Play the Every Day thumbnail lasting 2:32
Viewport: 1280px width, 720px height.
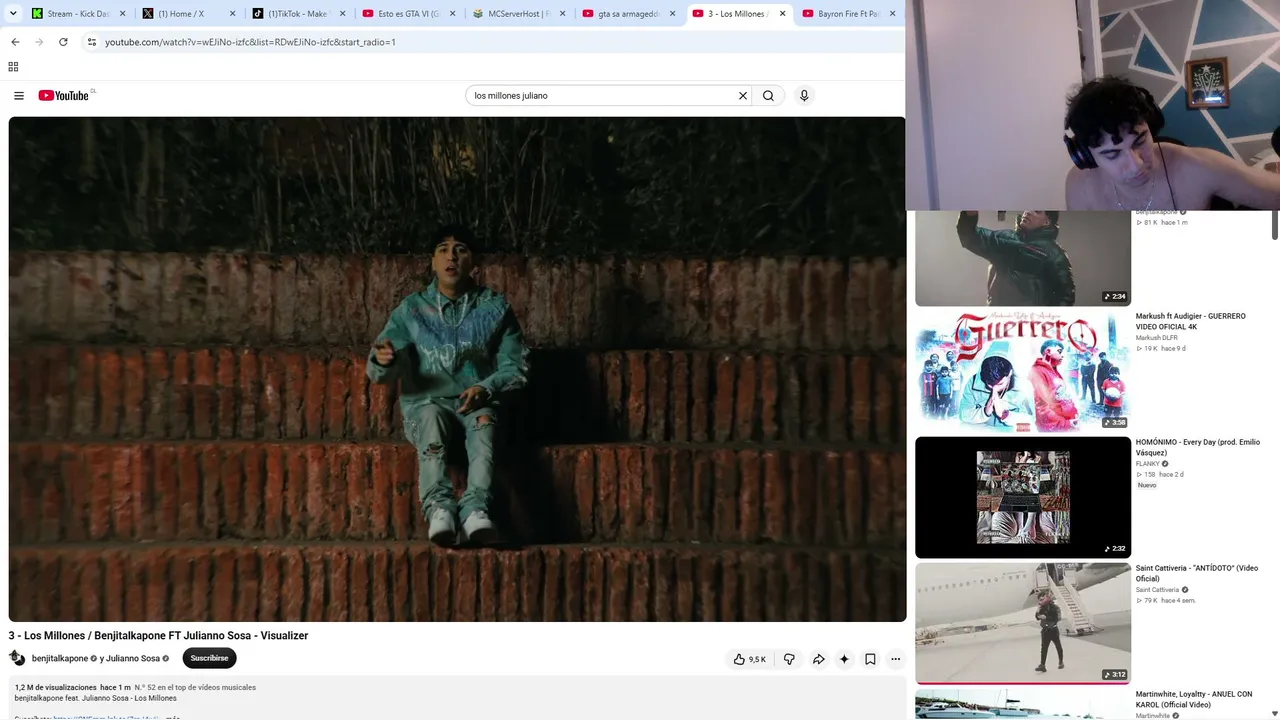point(1023,497)
